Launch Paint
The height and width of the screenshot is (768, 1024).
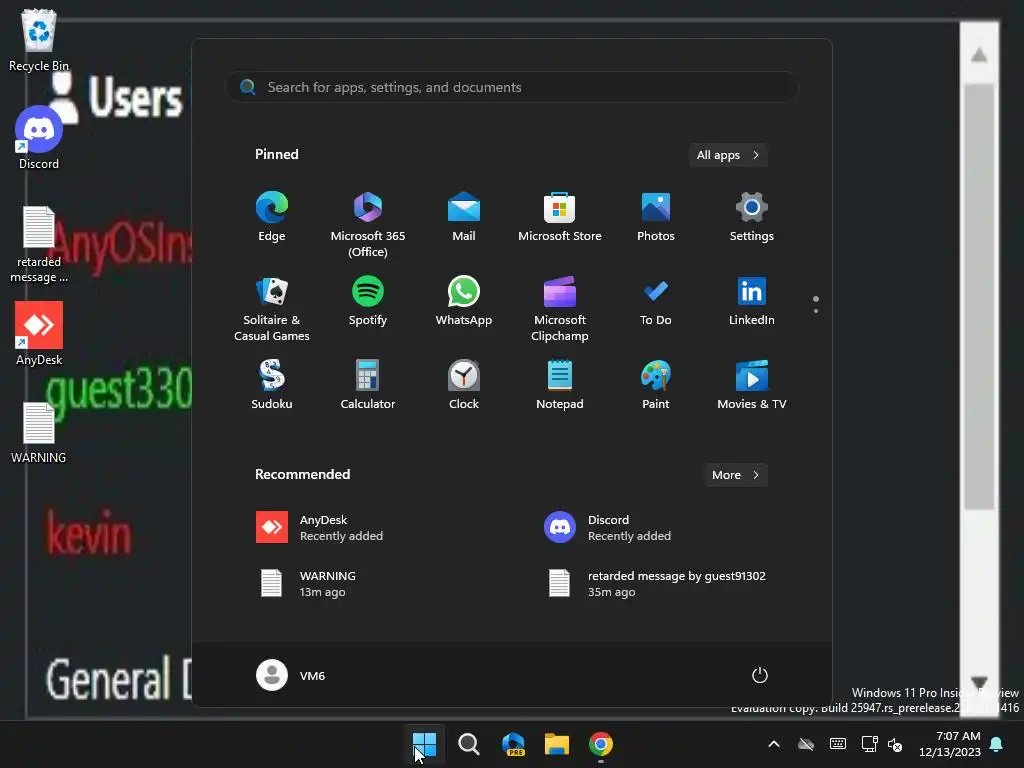pos(656,385)
